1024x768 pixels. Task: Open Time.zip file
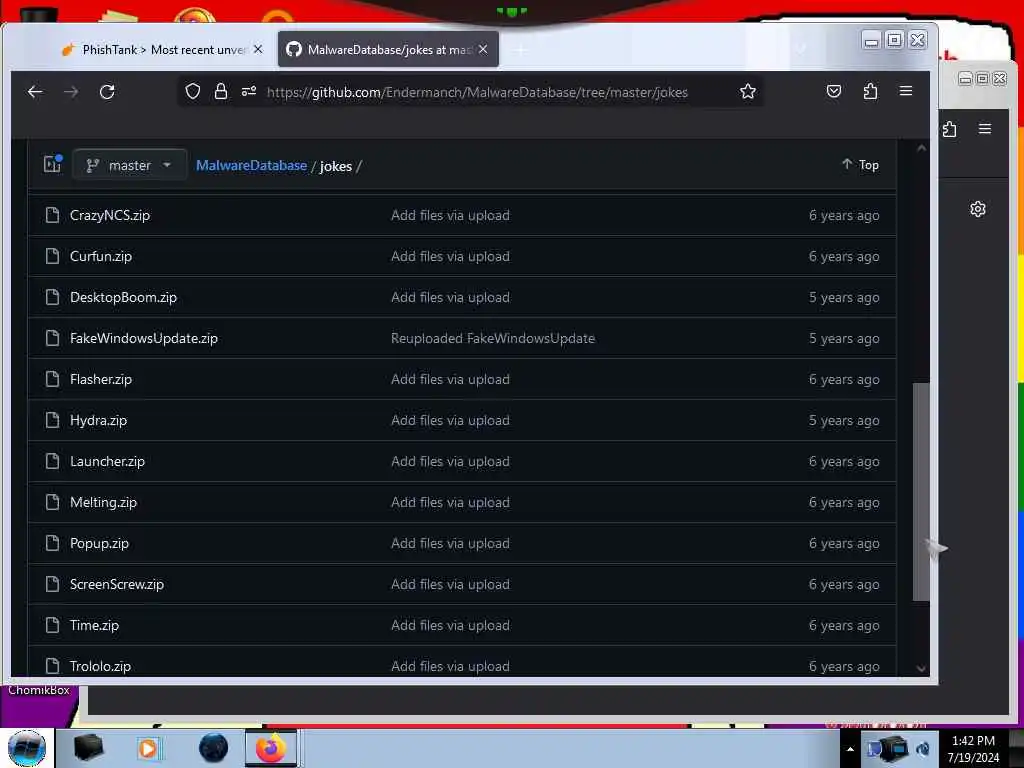tap(94, 625)
